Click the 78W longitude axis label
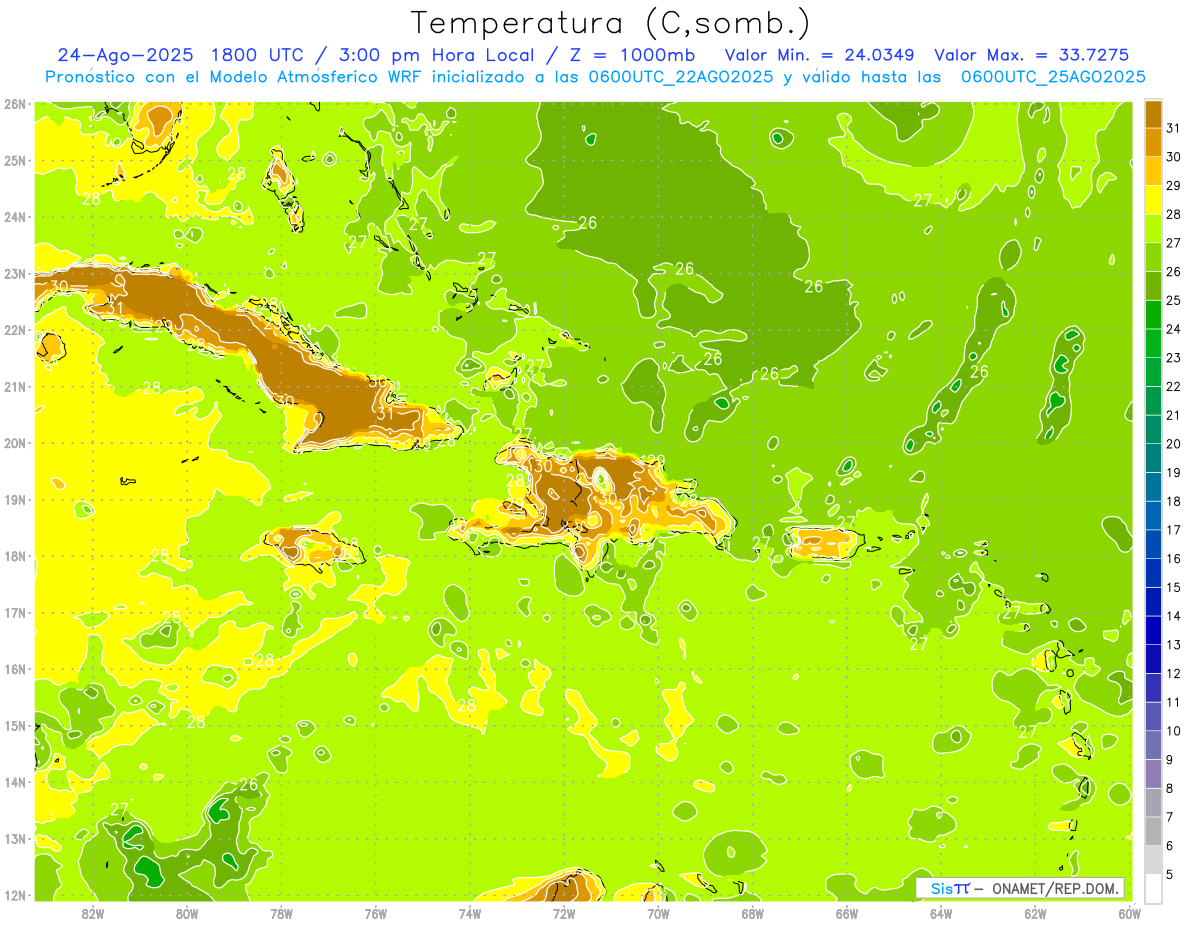 tap(281, 913)
